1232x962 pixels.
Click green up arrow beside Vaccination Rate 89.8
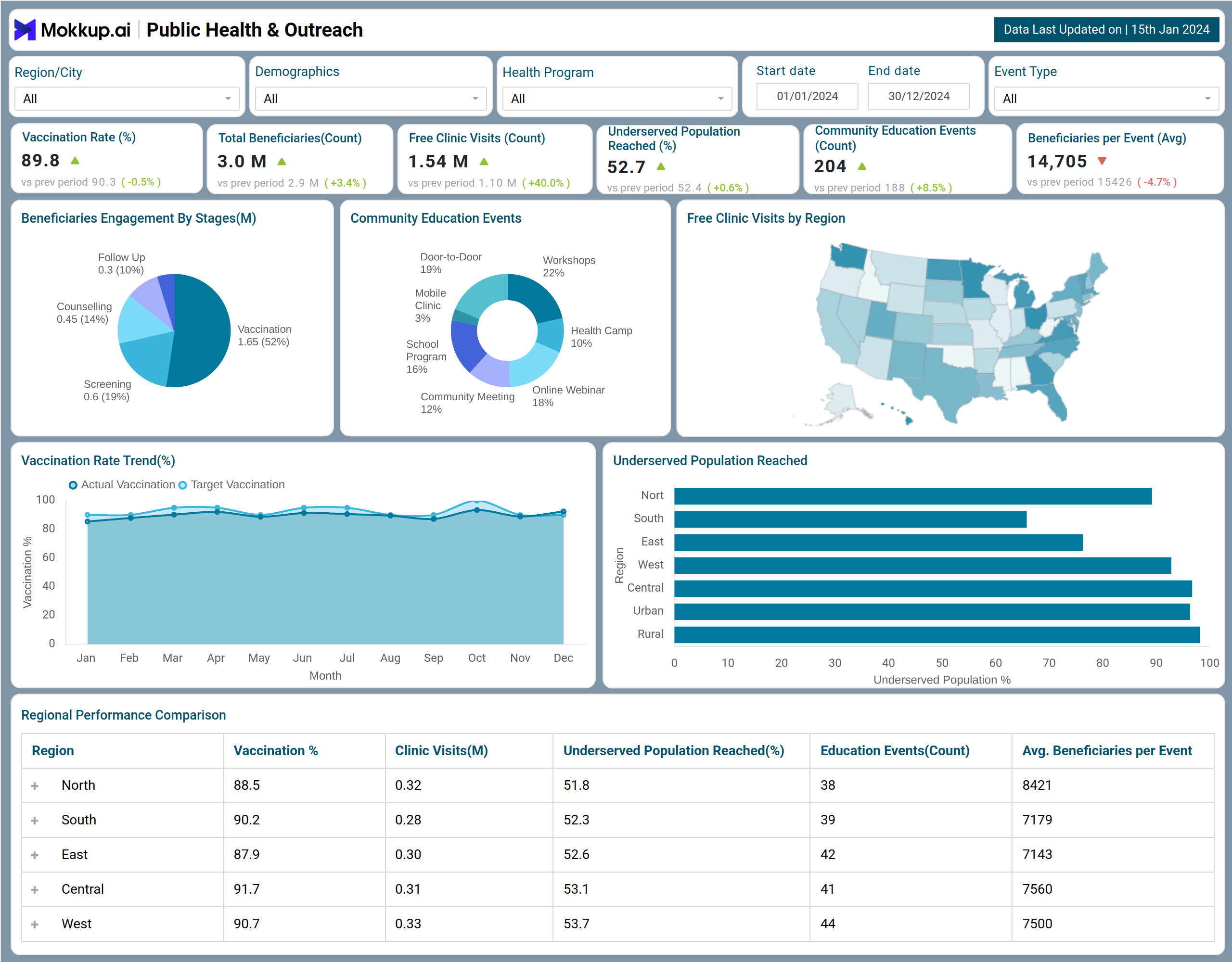click(x=75, y=161)
